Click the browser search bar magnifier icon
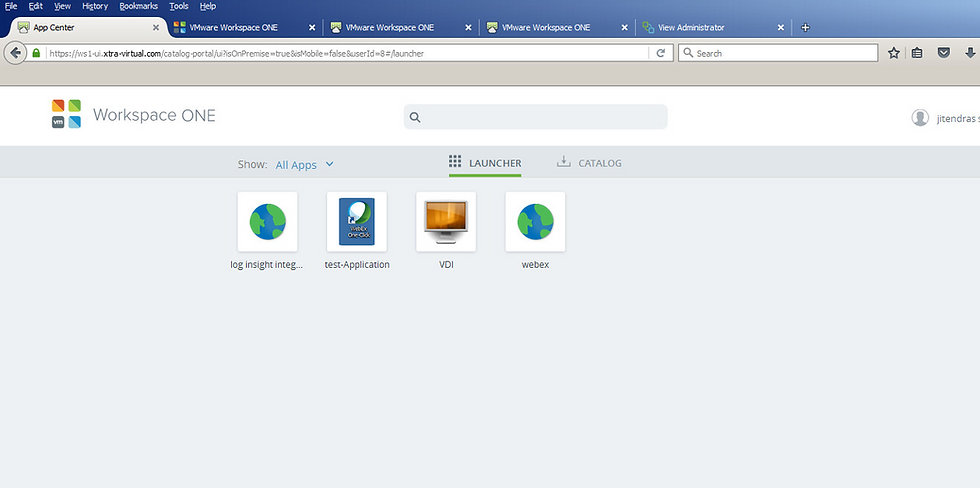Screen dimensions: 980x488 coord(688,53)
